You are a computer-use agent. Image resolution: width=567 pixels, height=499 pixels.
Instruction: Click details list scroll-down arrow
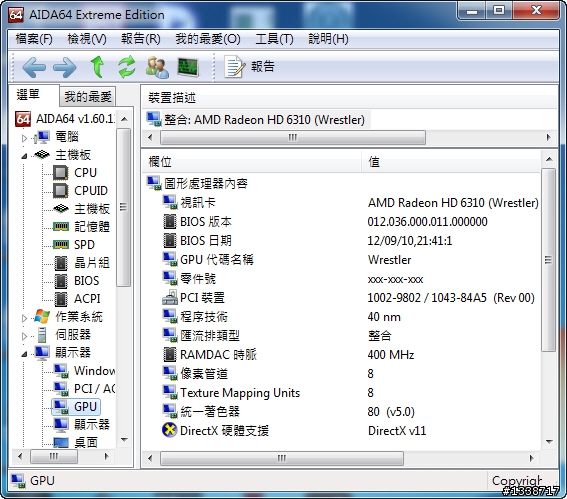click(x=549, y=442)
